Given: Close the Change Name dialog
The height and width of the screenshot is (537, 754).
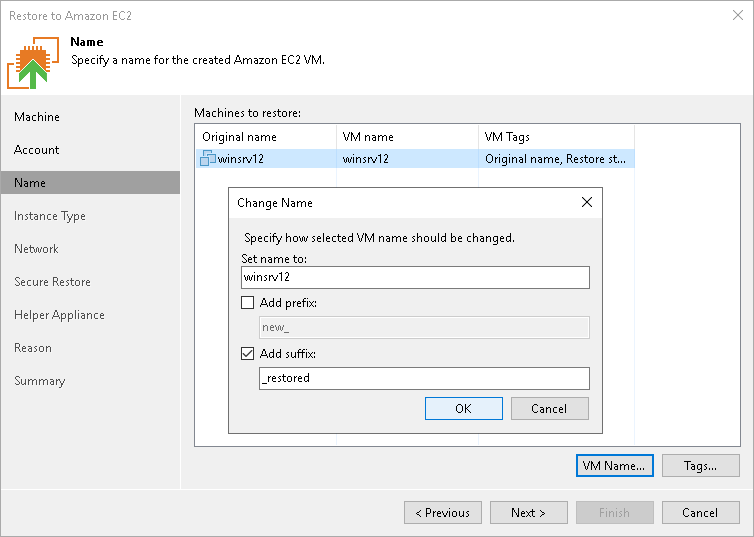Looking at the screenshot, I should click(x=587, y=202).
